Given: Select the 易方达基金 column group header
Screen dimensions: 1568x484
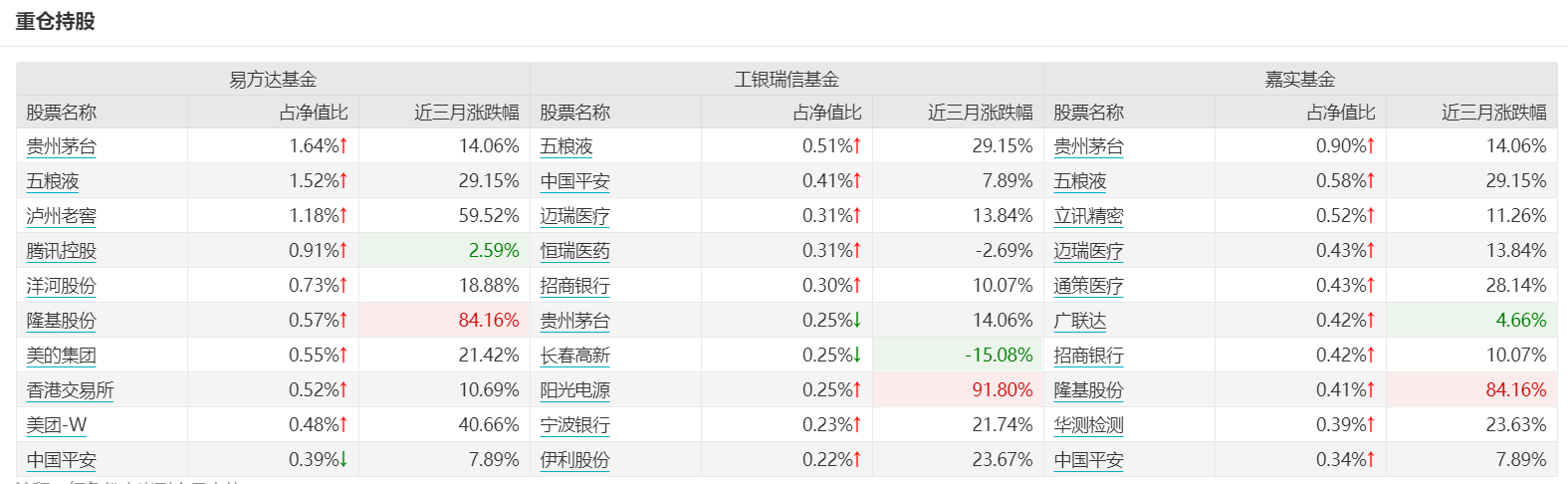Looking at the screenshot, I should tap(273, 79).
